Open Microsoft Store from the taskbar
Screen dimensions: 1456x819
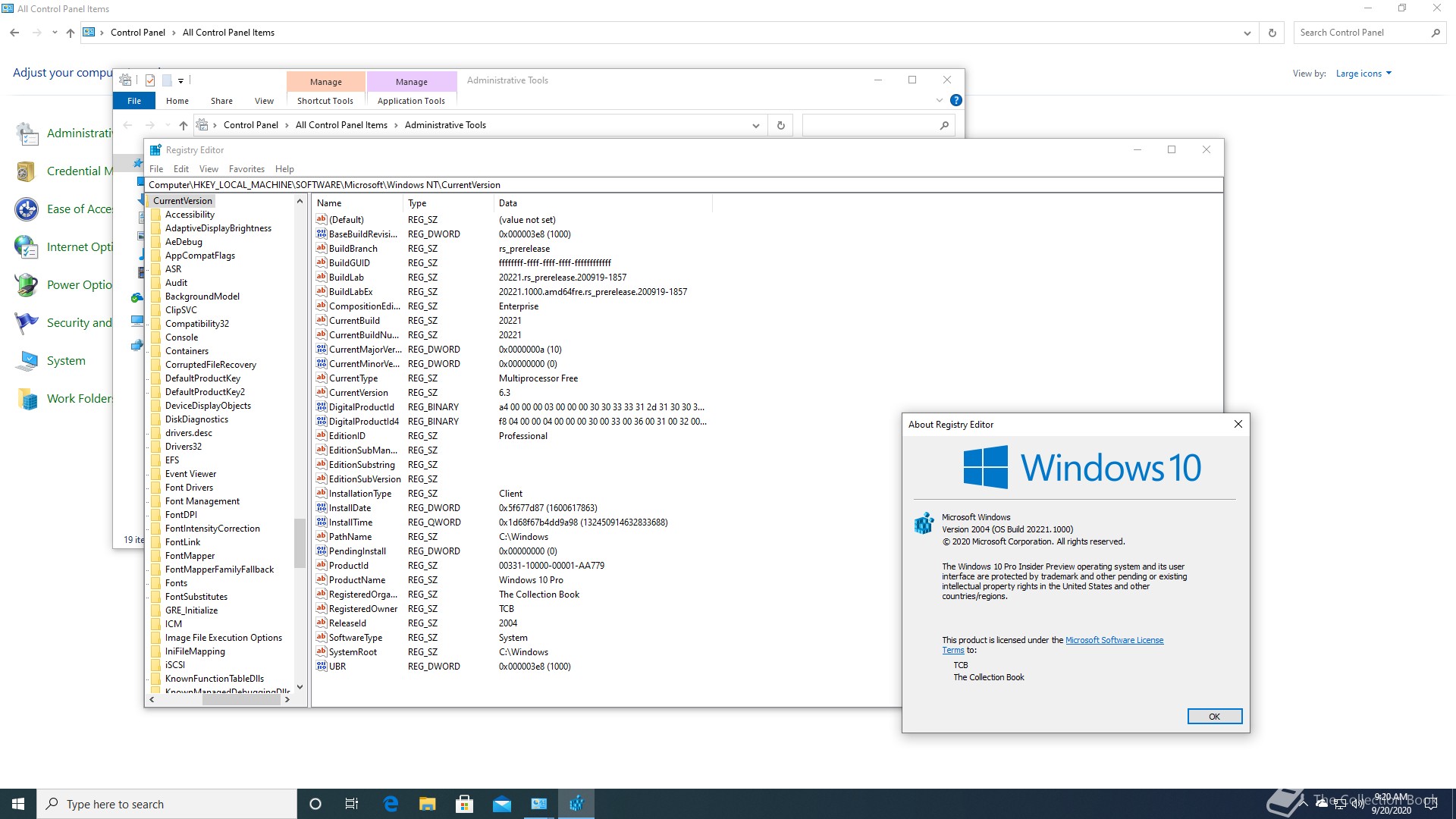[465, 804]
